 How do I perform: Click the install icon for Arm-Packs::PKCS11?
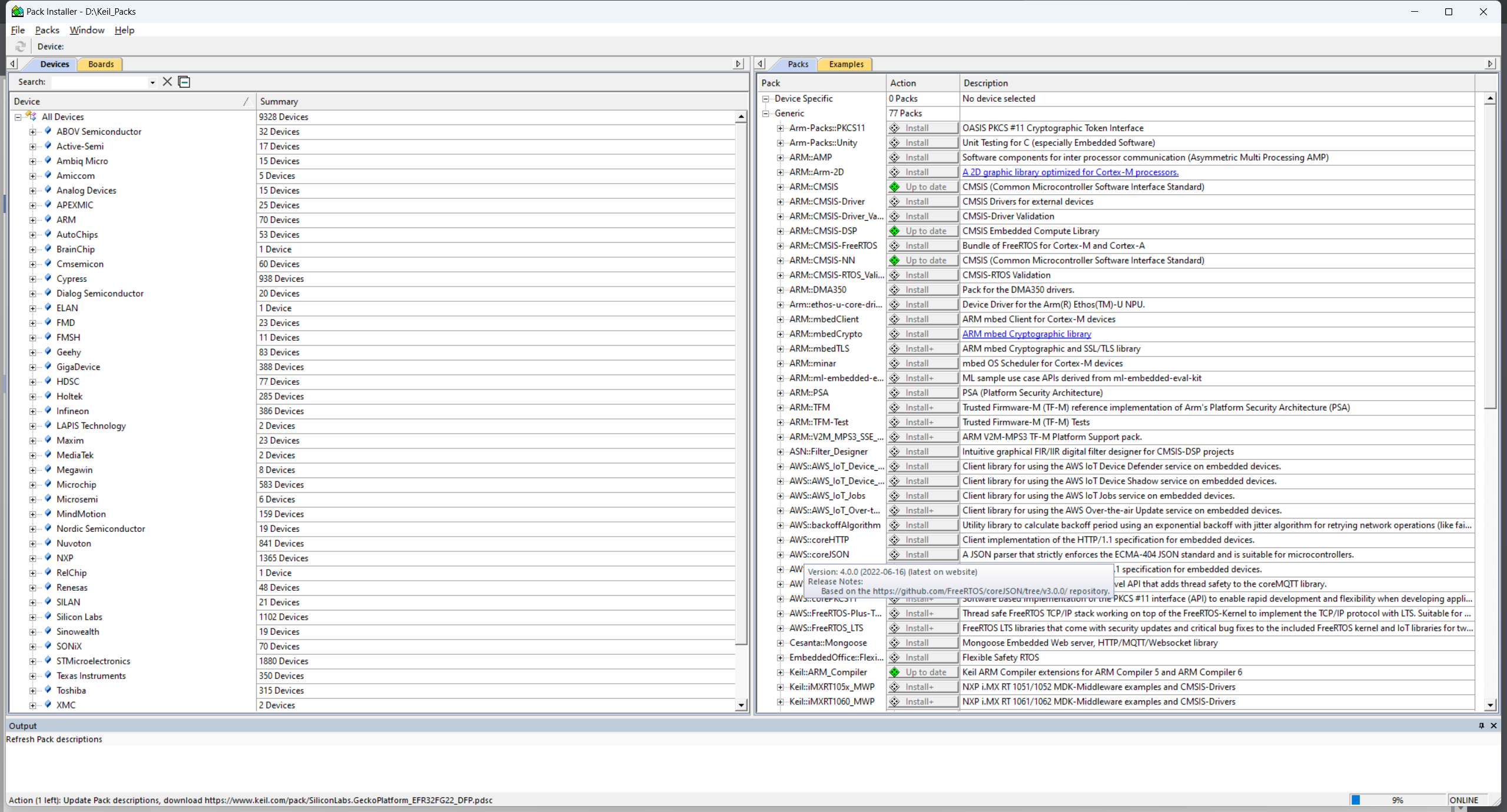click(895, 128)
